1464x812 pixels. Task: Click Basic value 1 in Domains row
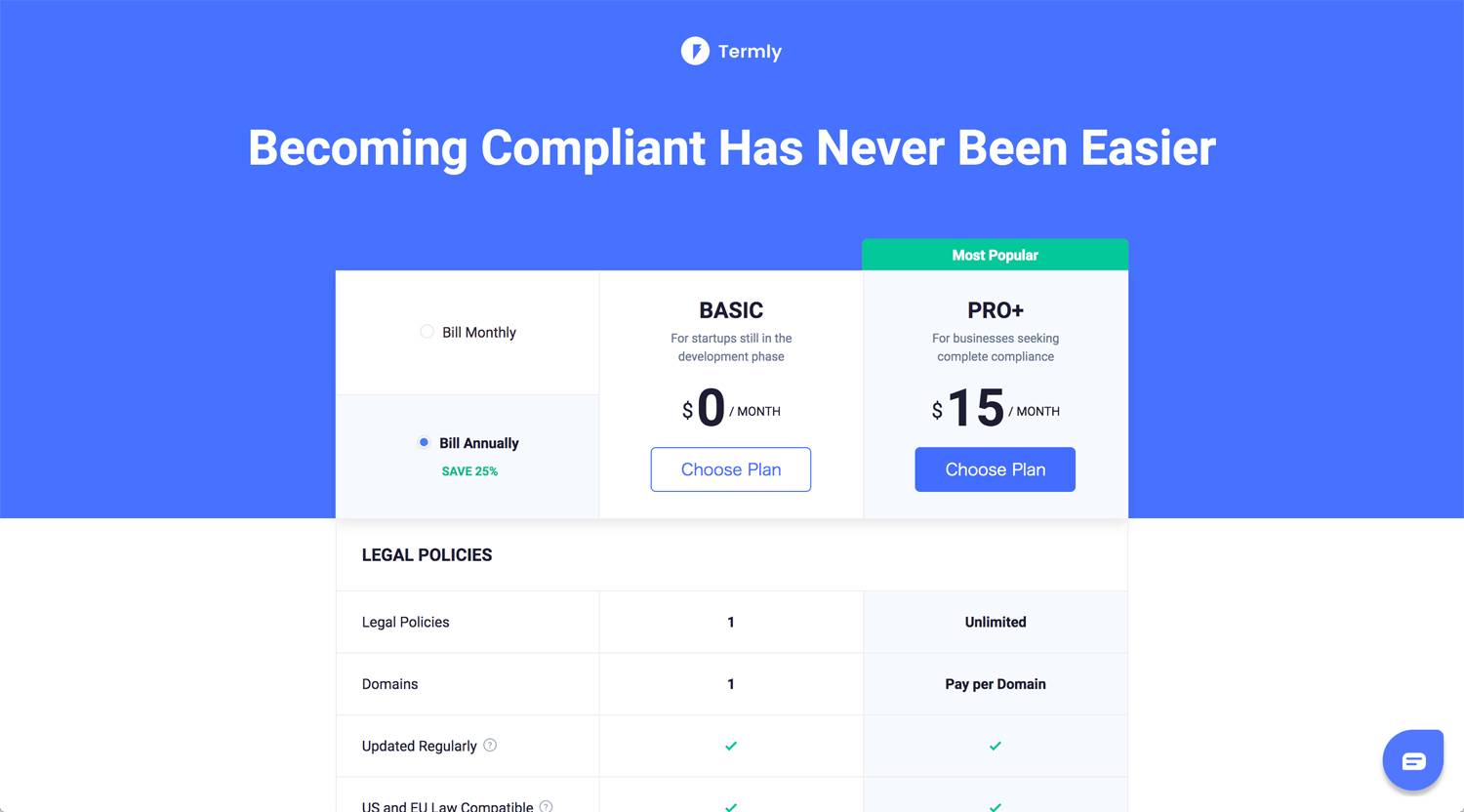pyautogui.click(x=731, y=684)
